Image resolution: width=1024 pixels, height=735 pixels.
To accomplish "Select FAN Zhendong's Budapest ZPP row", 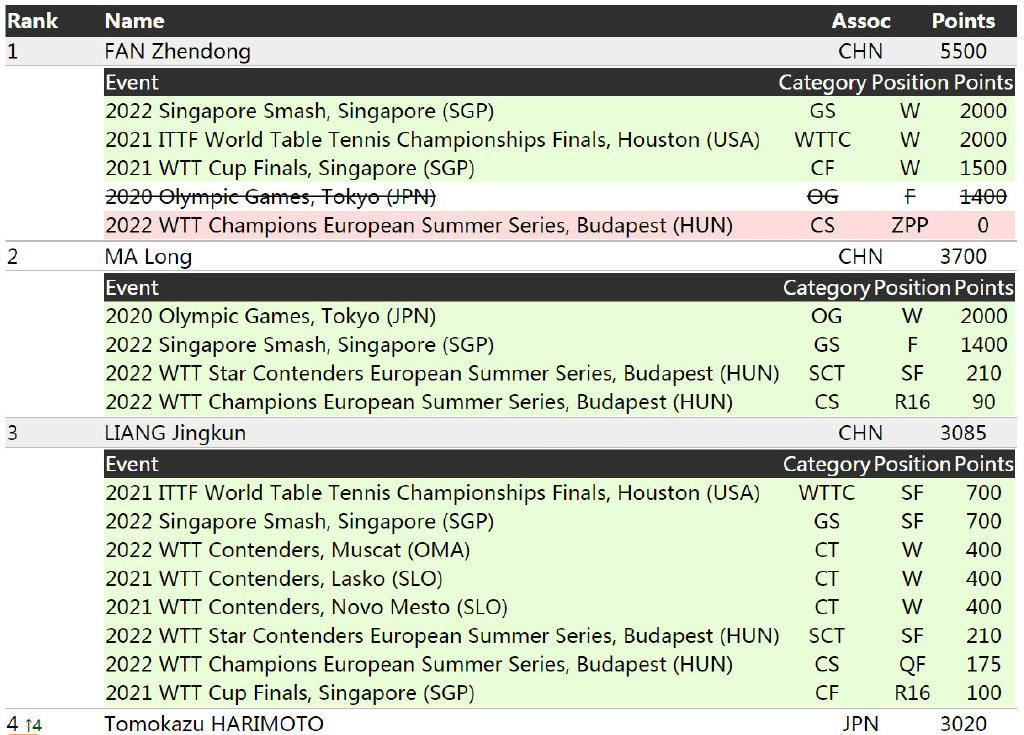I will [560, 225].
